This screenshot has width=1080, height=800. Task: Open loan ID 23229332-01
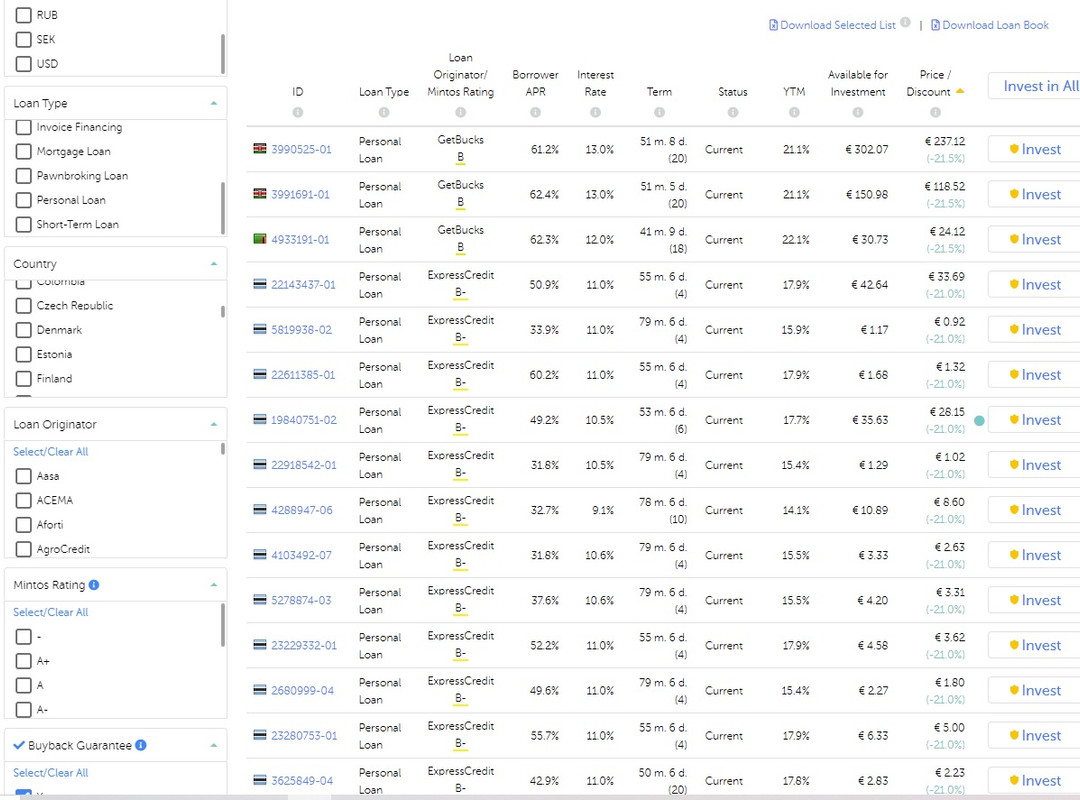(304, 645)
